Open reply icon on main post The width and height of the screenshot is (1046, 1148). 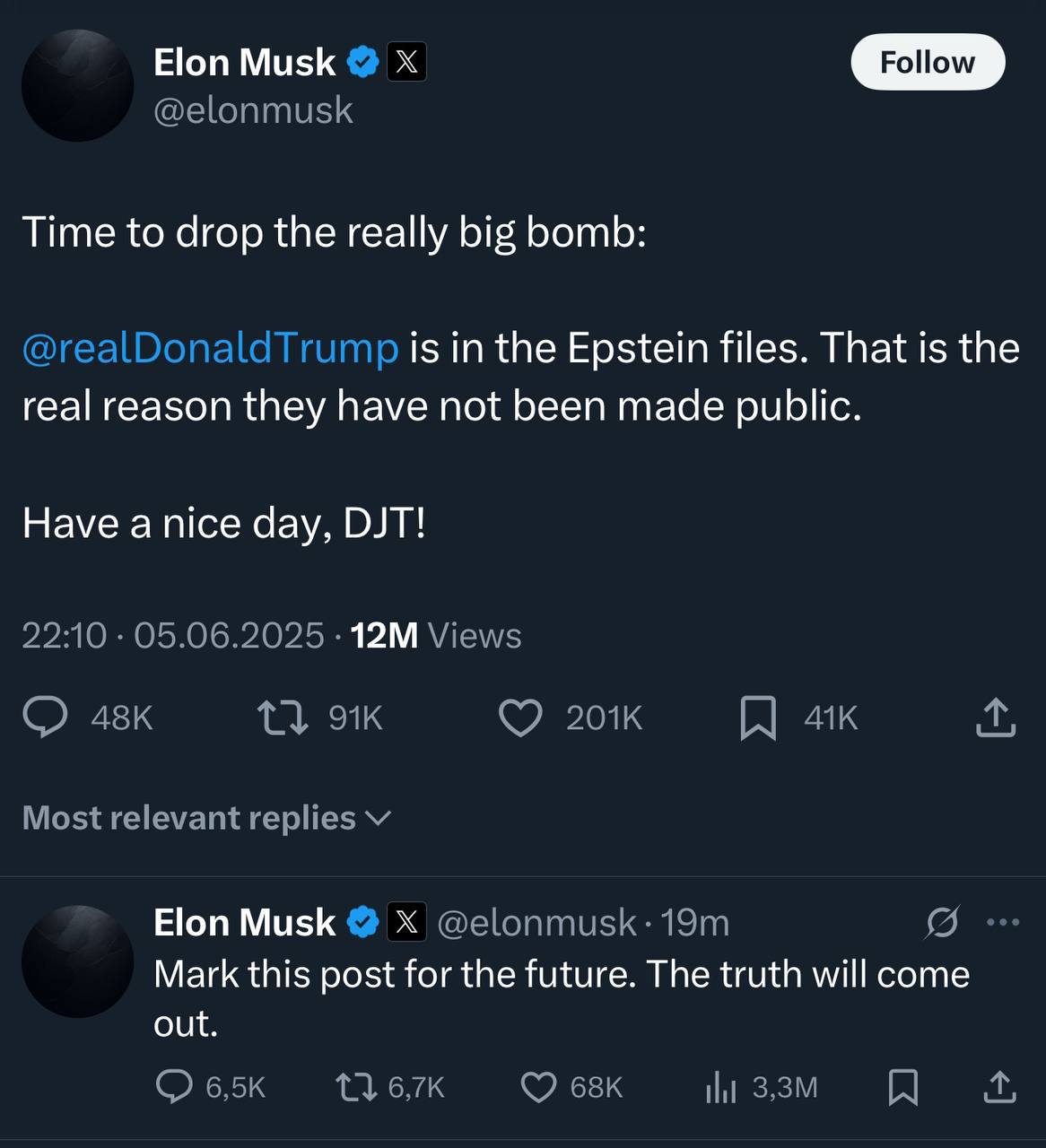pos(45,717)
